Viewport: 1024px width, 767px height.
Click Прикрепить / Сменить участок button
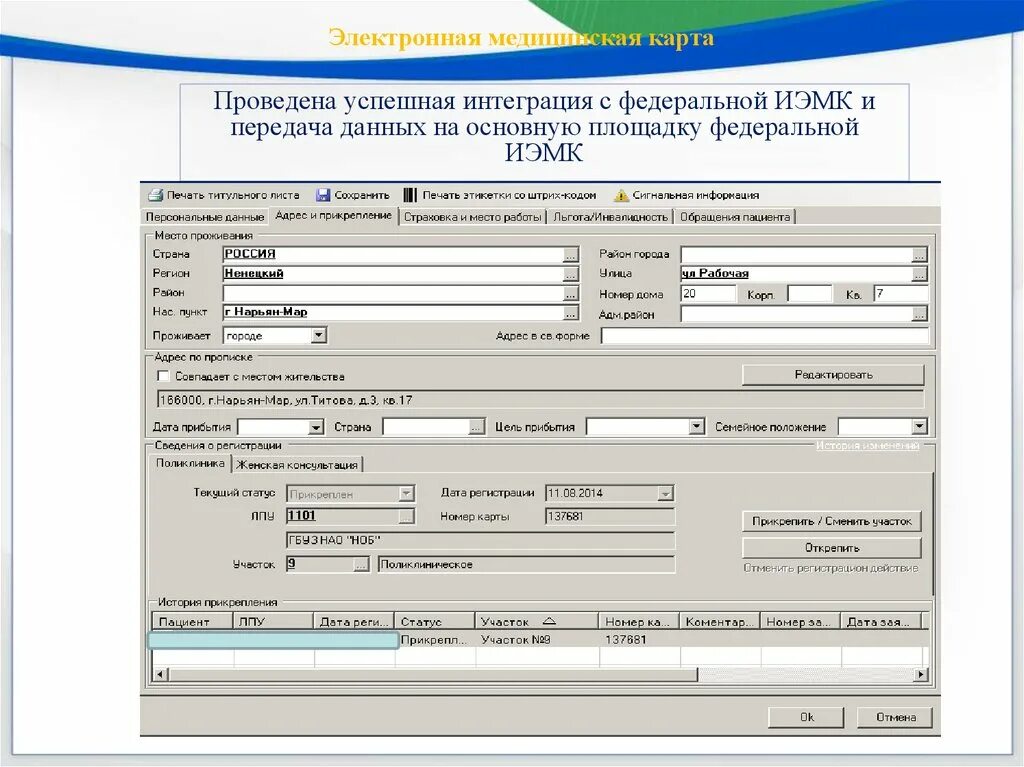[831, 521]
